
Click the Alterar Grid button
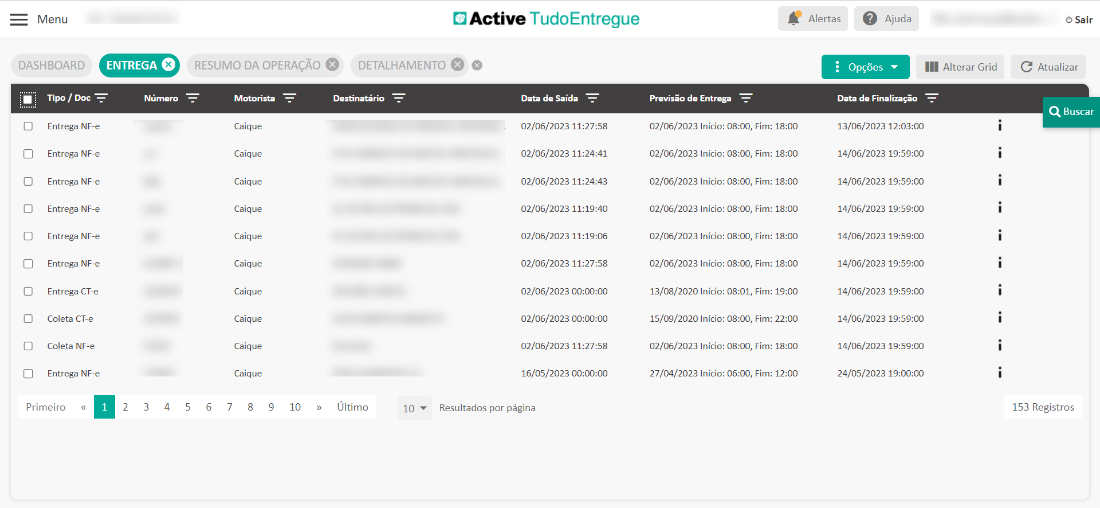(961, 67)
